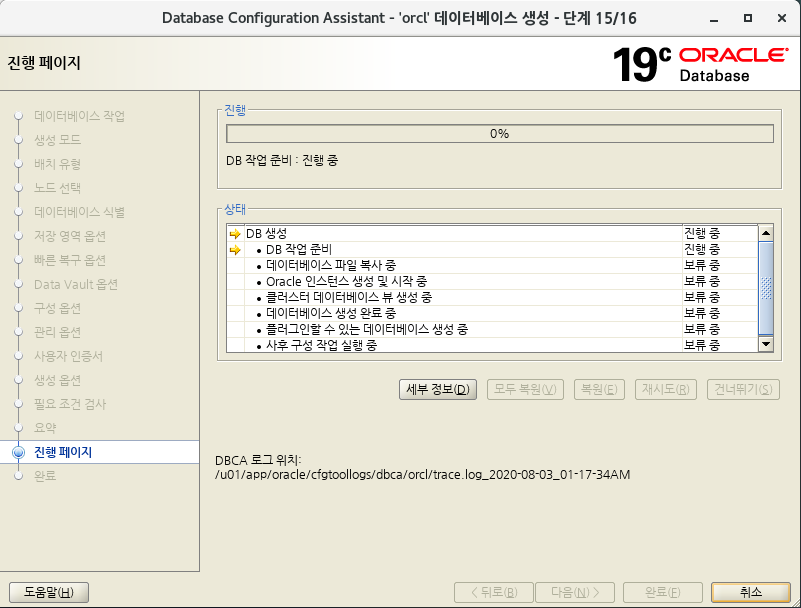Minimize the Database Configuration Assistant window
Viewport: 801px width, 608px height.
[x=714, y=19]
